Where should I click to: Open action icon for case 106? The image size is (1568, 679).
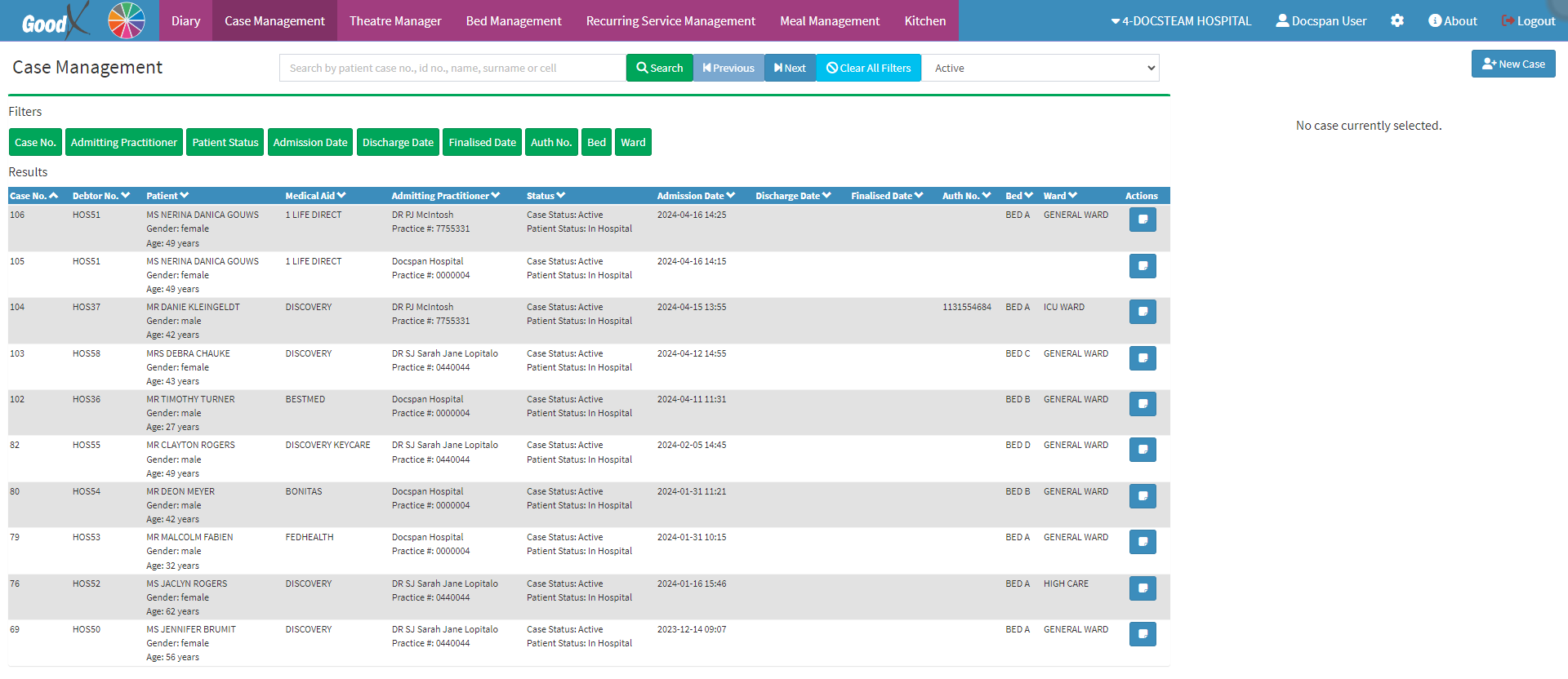pos(1143,220)
